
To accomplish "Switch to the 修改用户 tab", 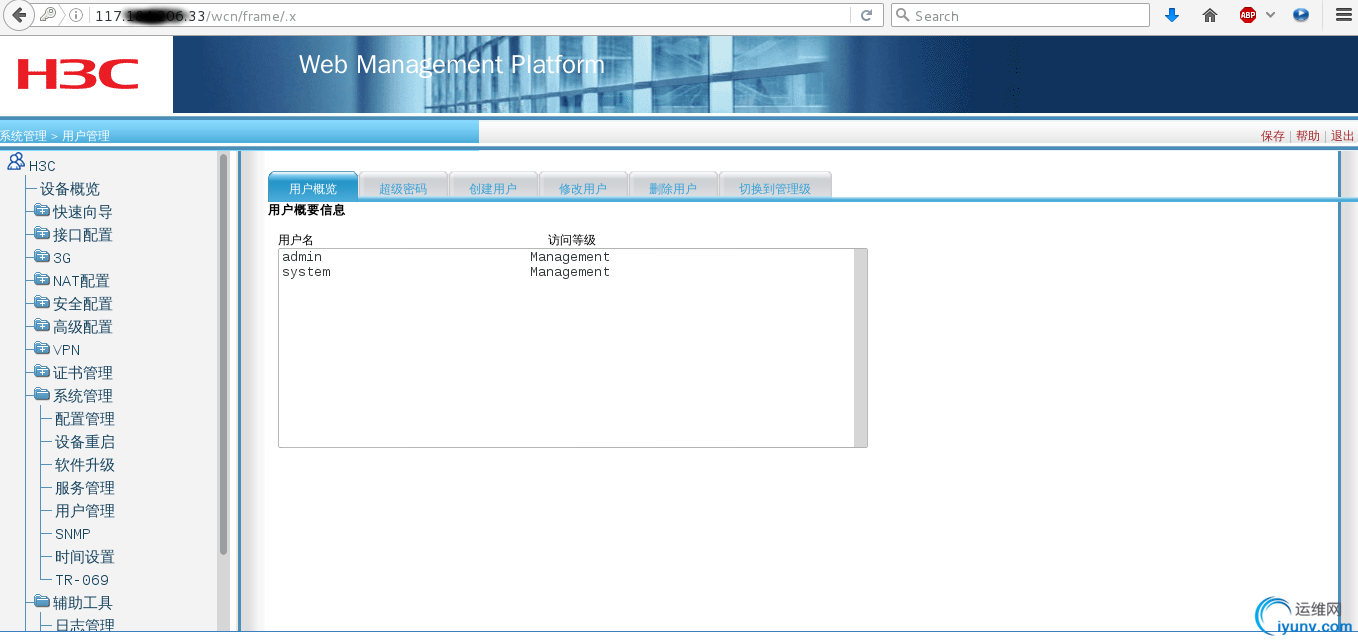I will 583,188.
